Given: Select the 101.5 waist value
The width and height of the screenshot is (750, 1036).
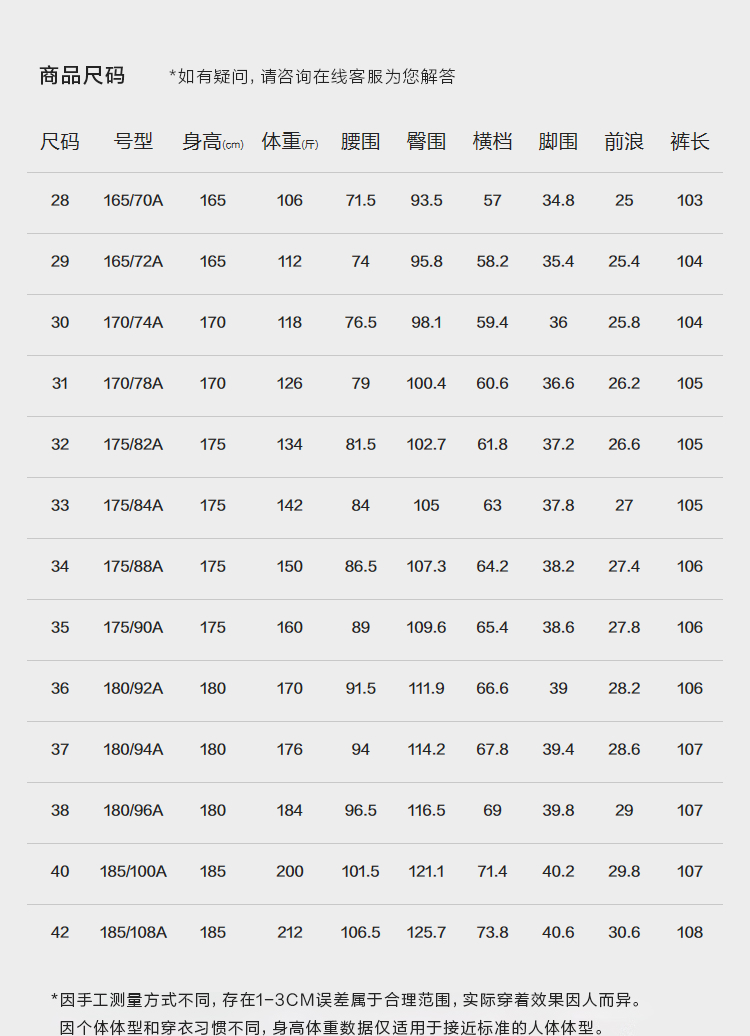Looking at the screenshot, I should point(360,871).
